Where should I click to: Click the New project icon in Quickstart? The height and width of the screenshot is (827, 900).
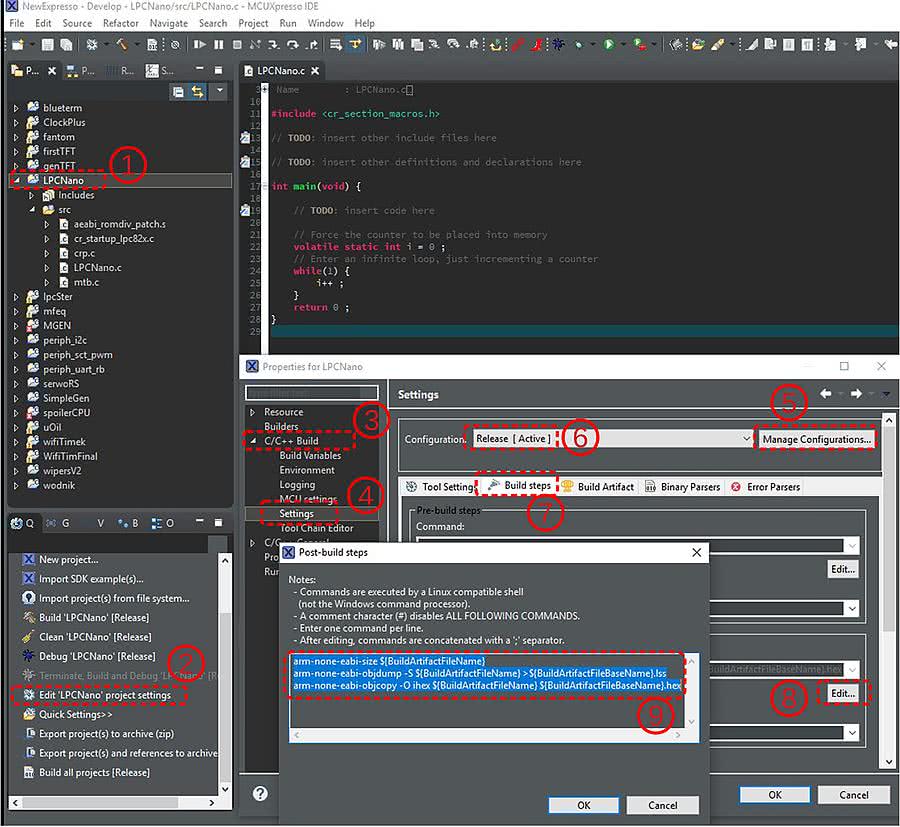pyautogui.click(x=29, y=560)
